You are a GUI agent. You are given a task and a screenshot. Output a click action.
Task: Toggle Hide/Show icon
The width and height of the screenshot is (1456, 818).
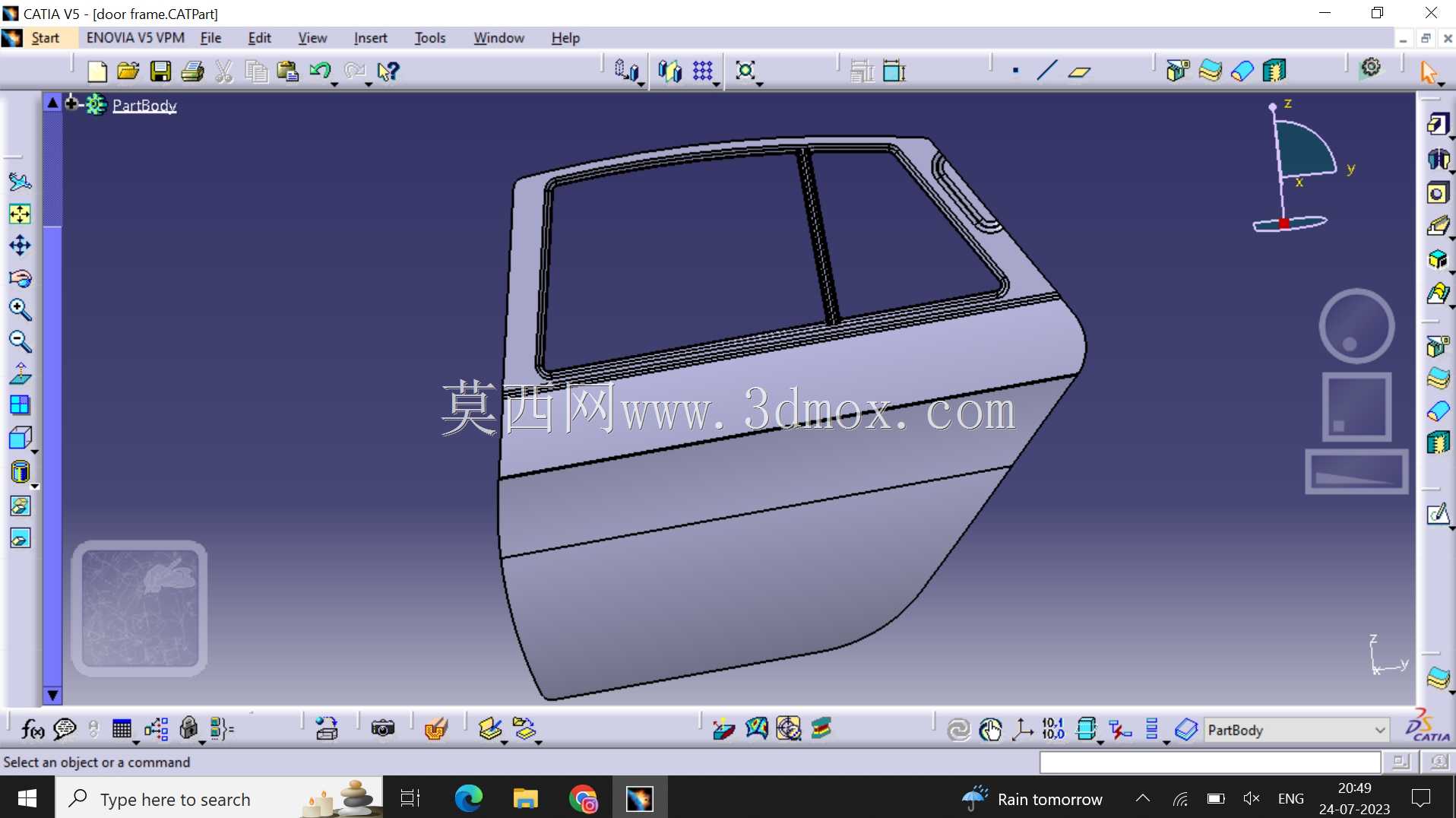[x=20, y=506]
